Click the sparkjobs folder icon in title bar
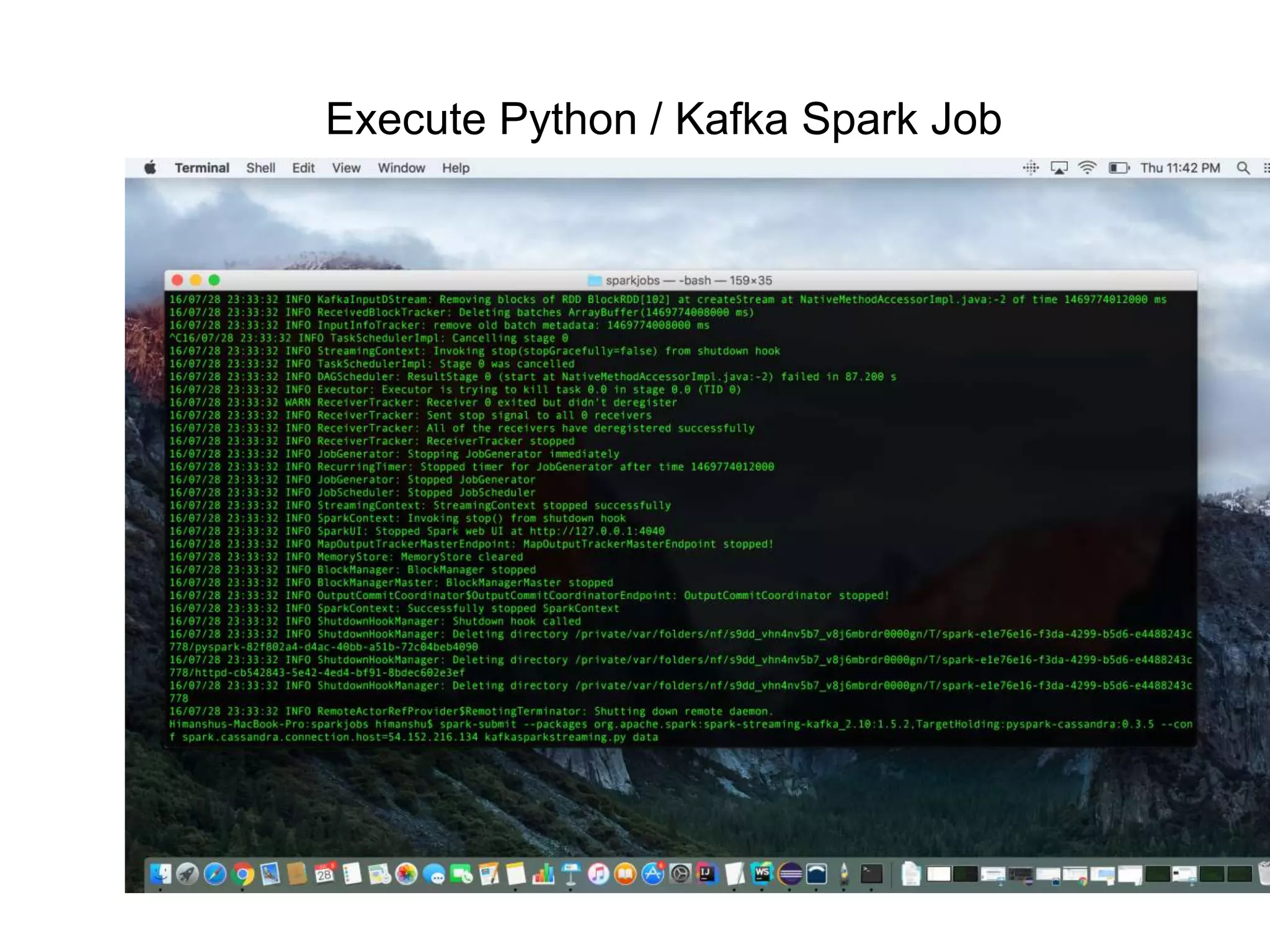 tap(595, 281)
